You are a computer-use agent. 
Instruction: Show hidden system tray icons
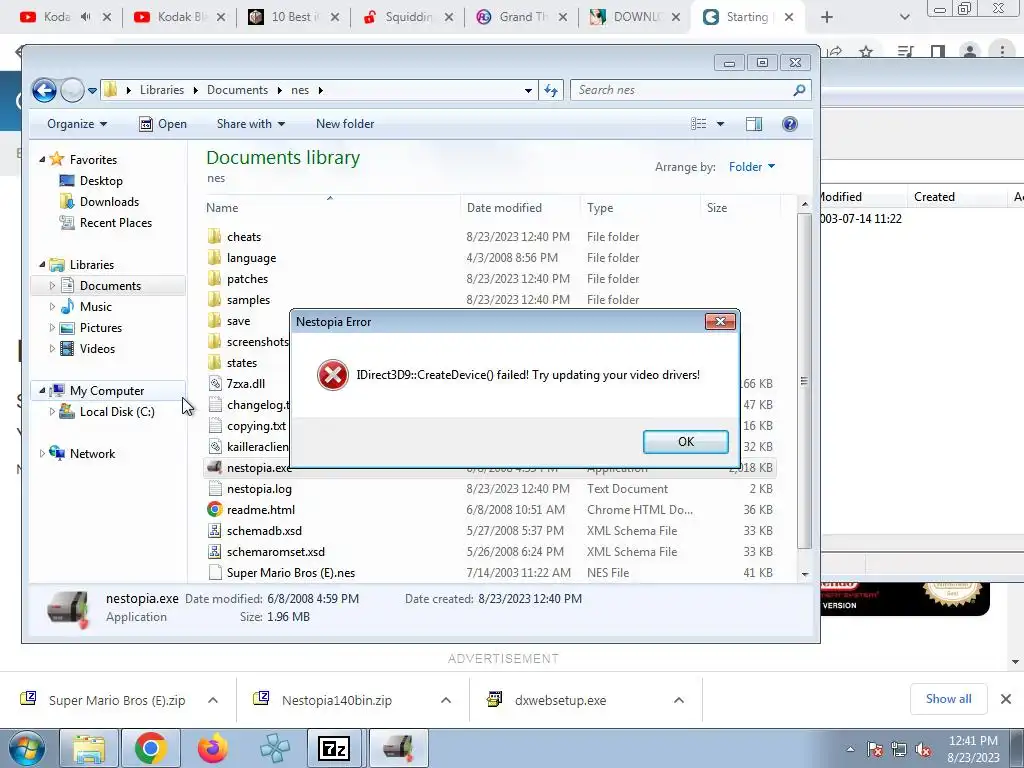pos(850,750)
